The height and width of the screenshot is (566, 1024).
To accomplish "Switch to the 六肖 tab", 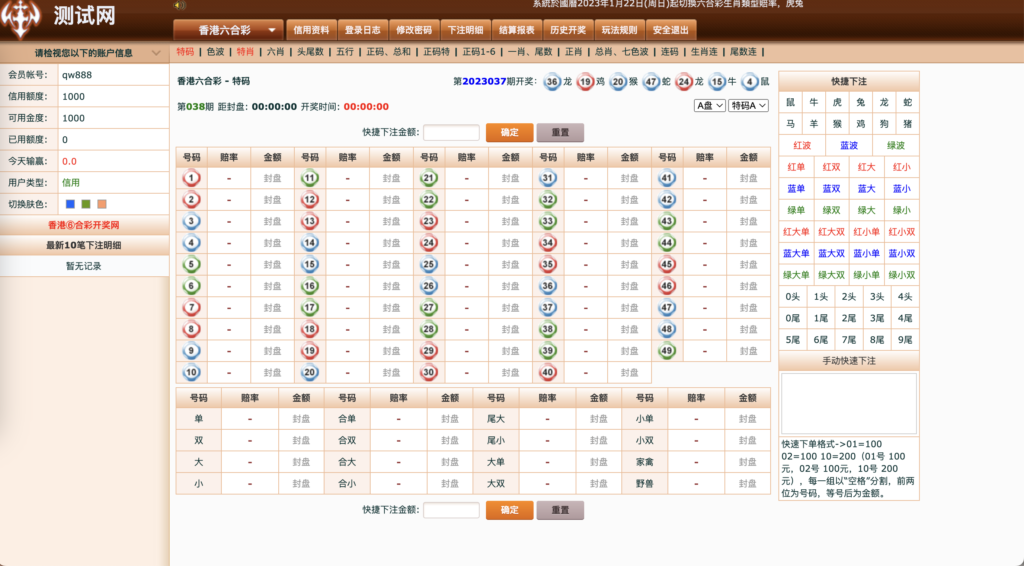I will pyautogui.click(x=275, y=51).
